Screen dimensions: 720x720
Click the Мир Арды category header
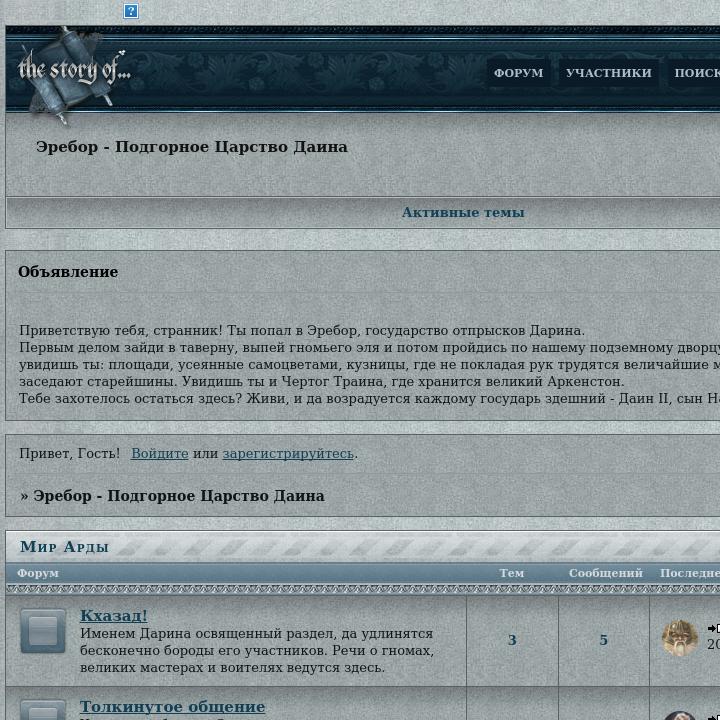(x=64, y=546)
